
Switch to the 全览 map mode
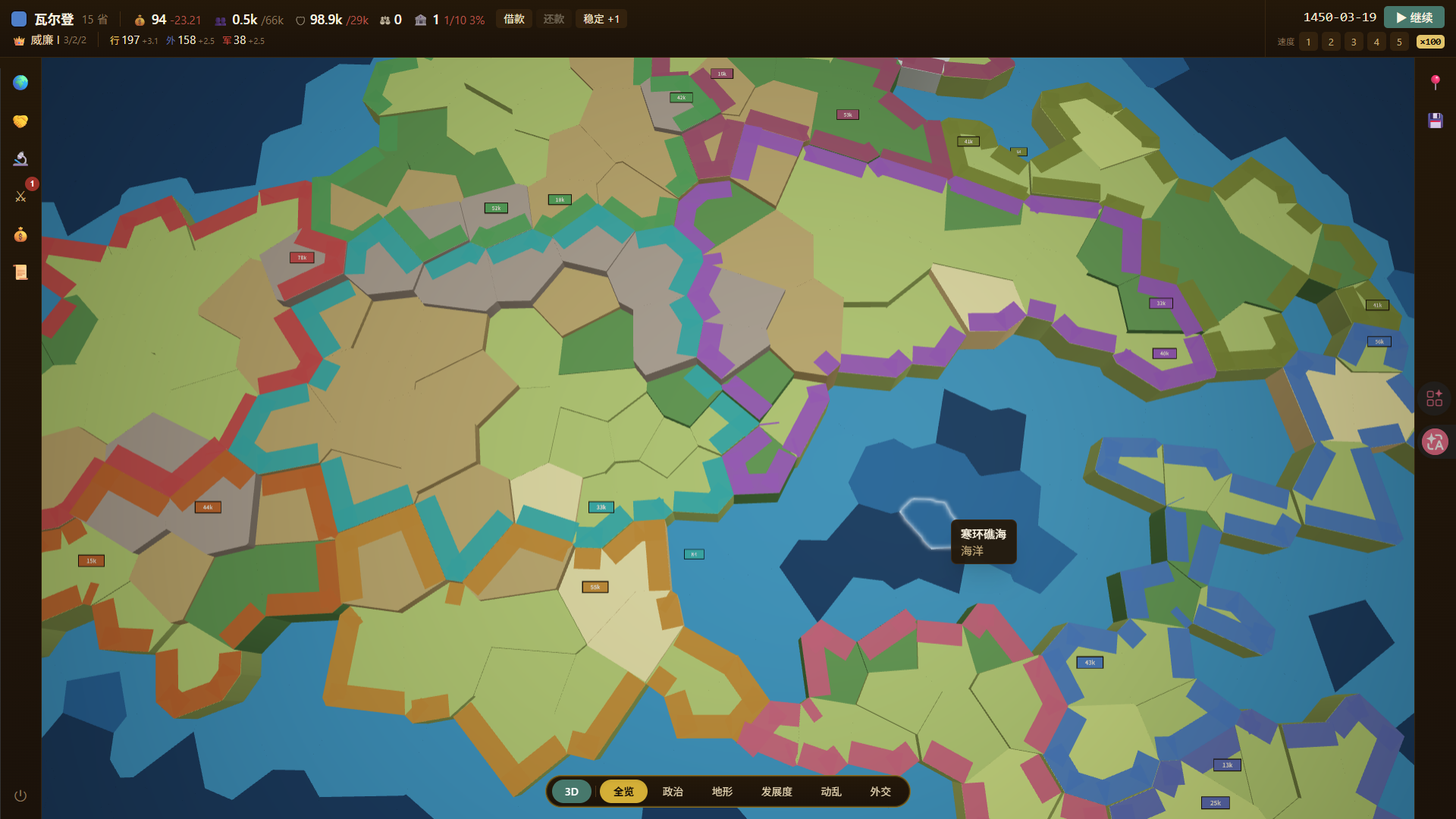click(623, 792)
